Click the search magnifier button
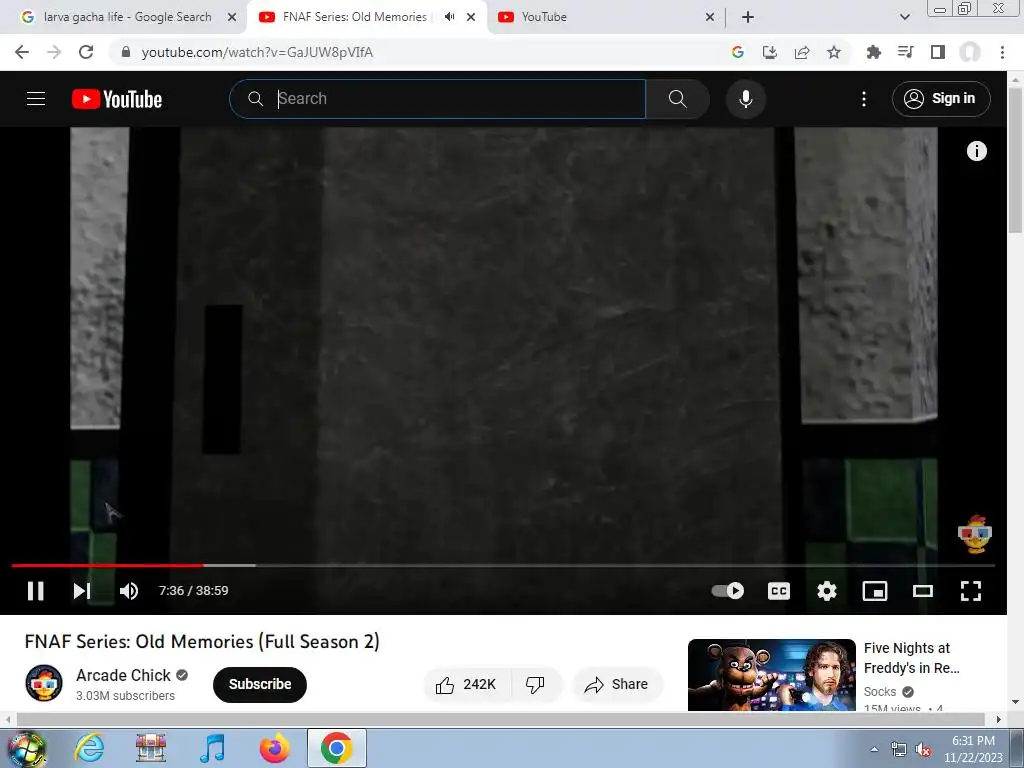 [677, 99]
